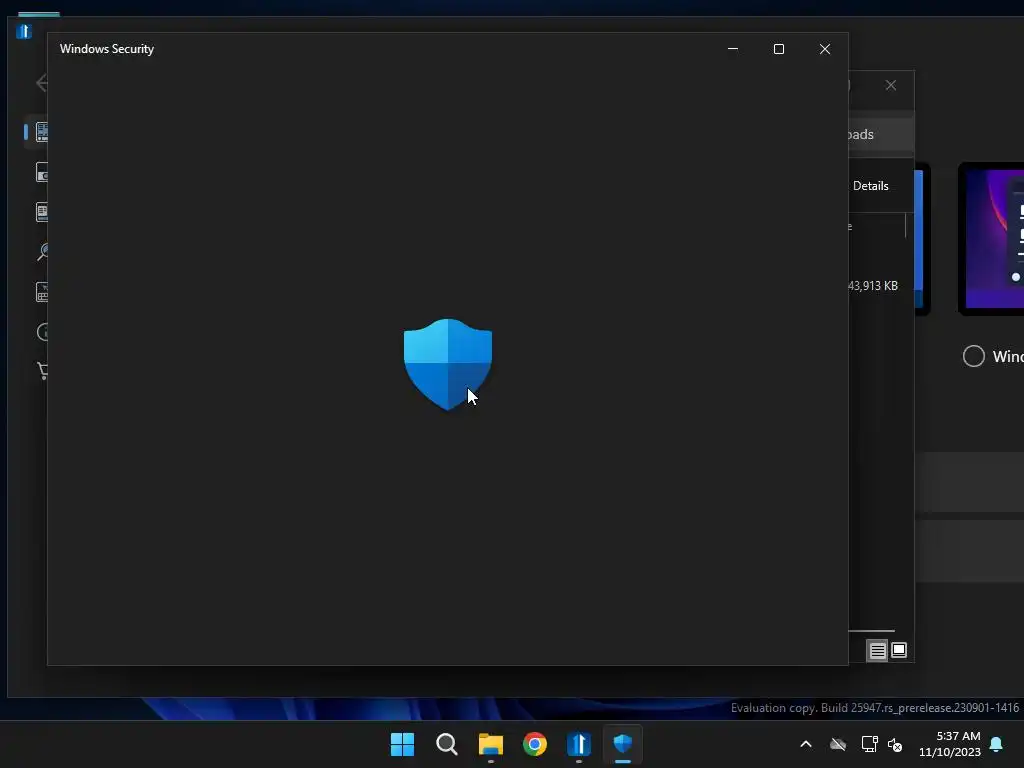Select the active top sidebar icon in background app
1024x768 pixels.
coord(42,132)
